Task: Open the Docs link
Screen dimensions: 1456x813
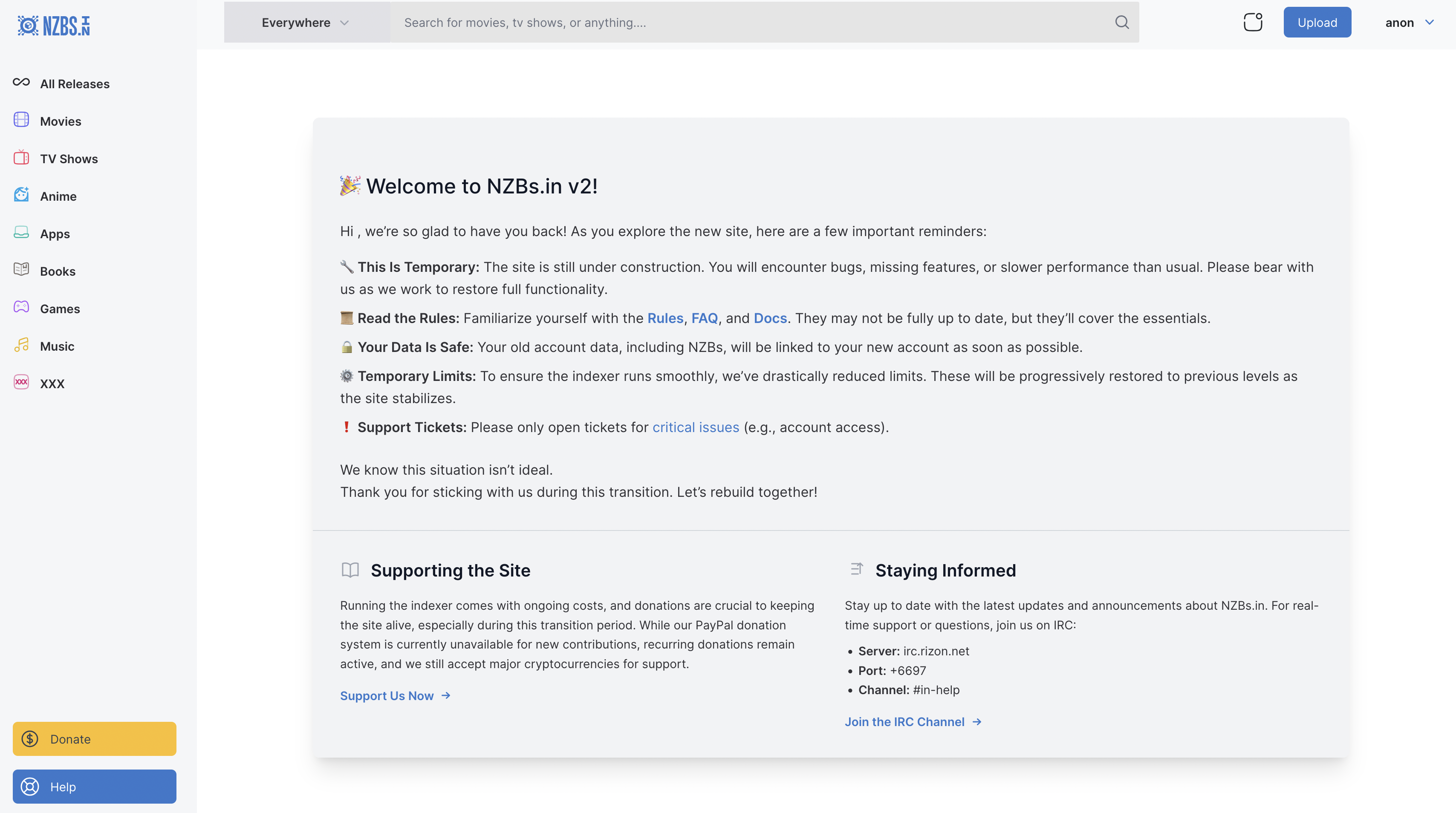Action: point(770,318)
